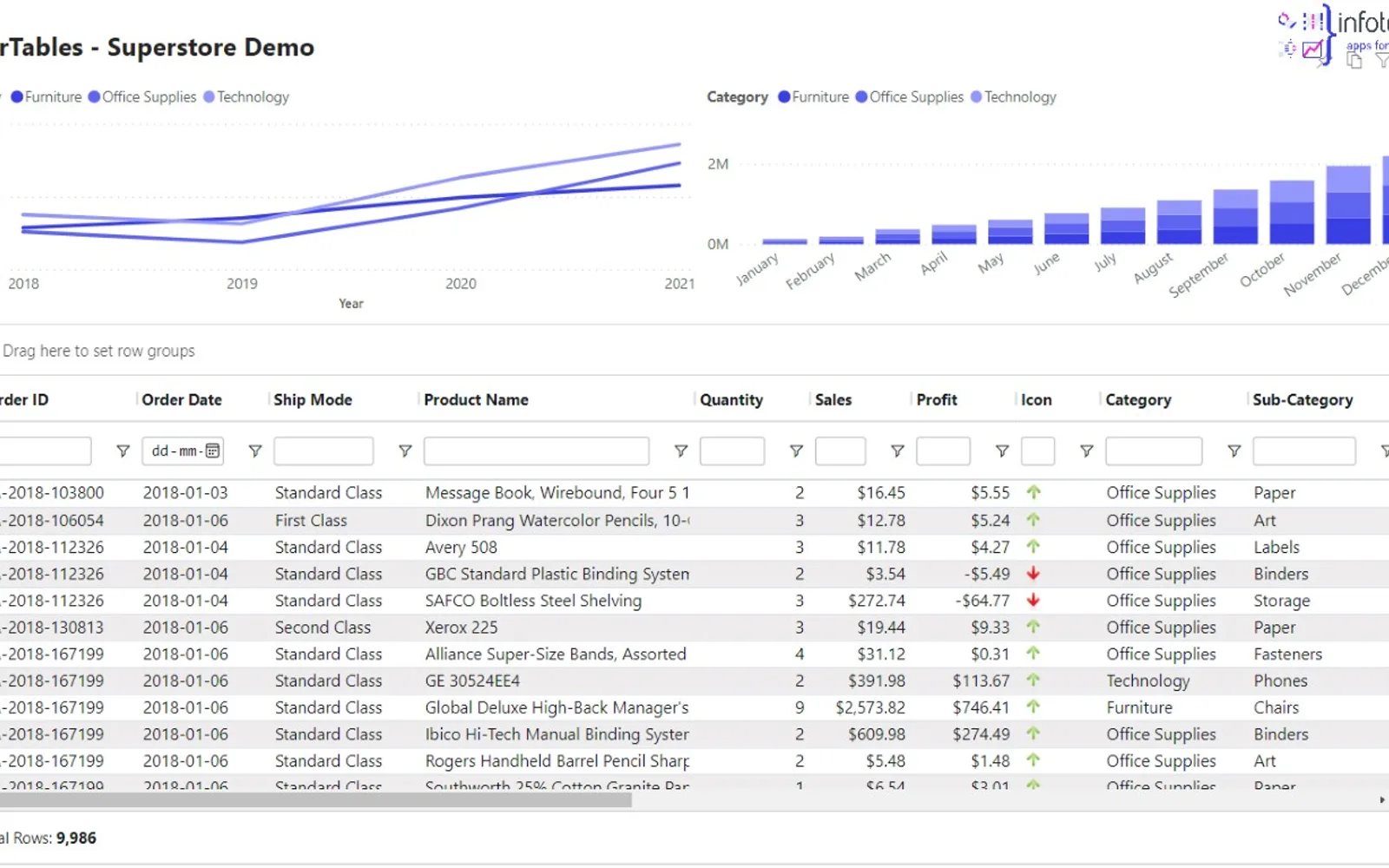
Task: Open the Product Name column filter funnel
Action: click(x=681, y=450)
